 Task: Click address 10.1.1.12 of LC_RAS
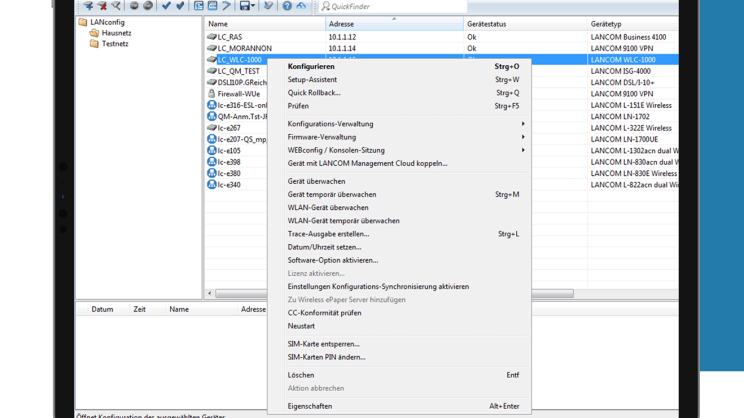point(342,37)
